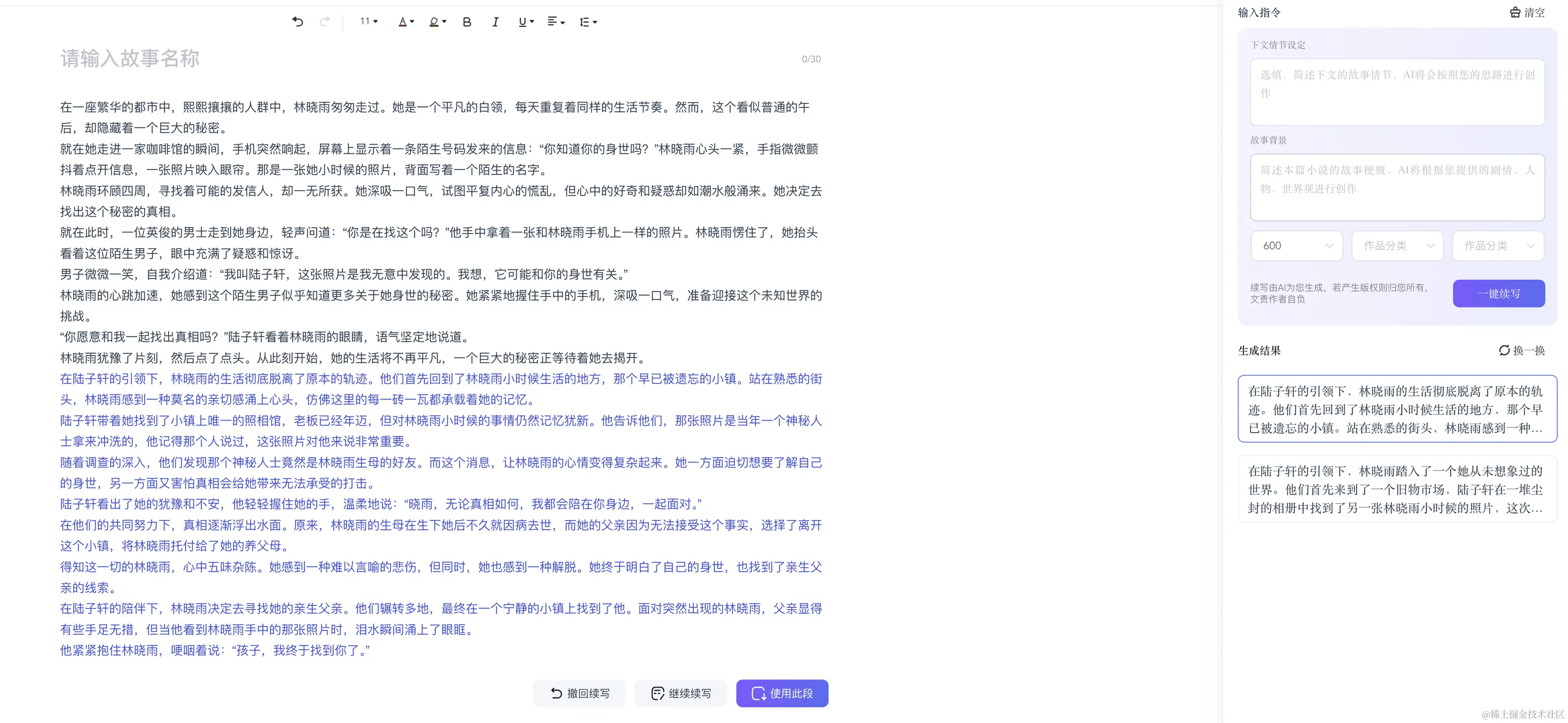The height and width of the screenshot is (723, 1568).
Task: Open the font size dropdown showing 11
Action: [367, 21]
